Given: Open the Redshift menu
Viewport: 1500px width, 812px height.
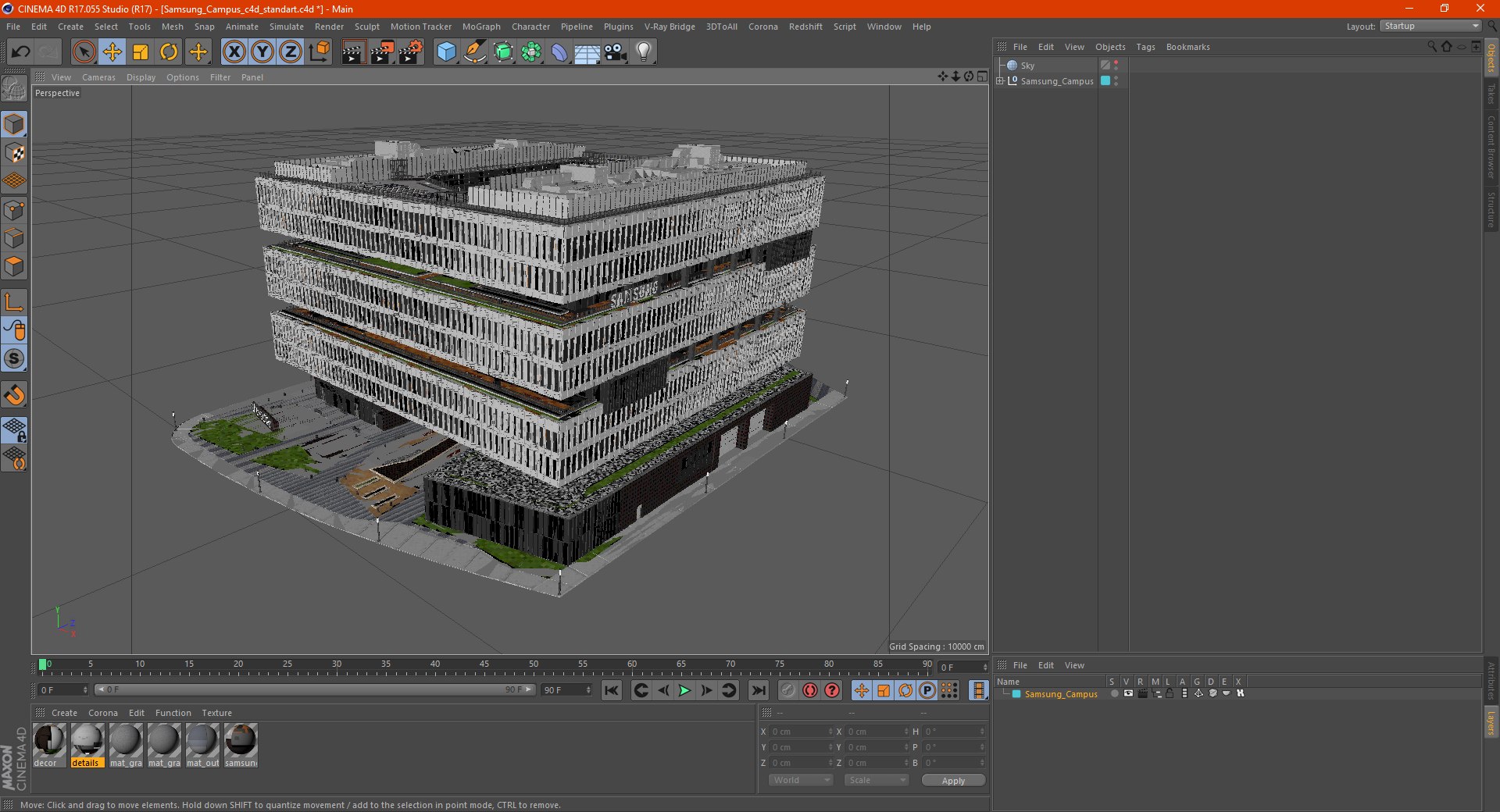Looking at the screenshot, I should [x=805, y=27].
